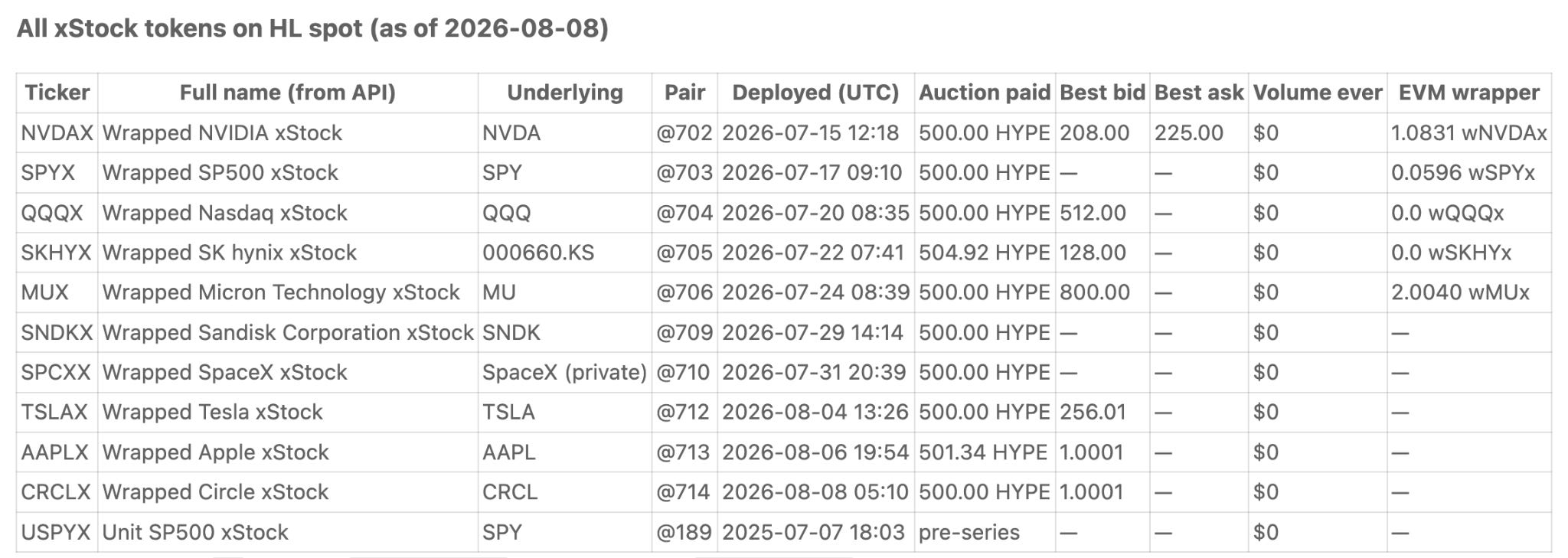The image size is (1568, 558).
Task: Click the 501.34 HYPE auction cell
Action: [985, 452]
